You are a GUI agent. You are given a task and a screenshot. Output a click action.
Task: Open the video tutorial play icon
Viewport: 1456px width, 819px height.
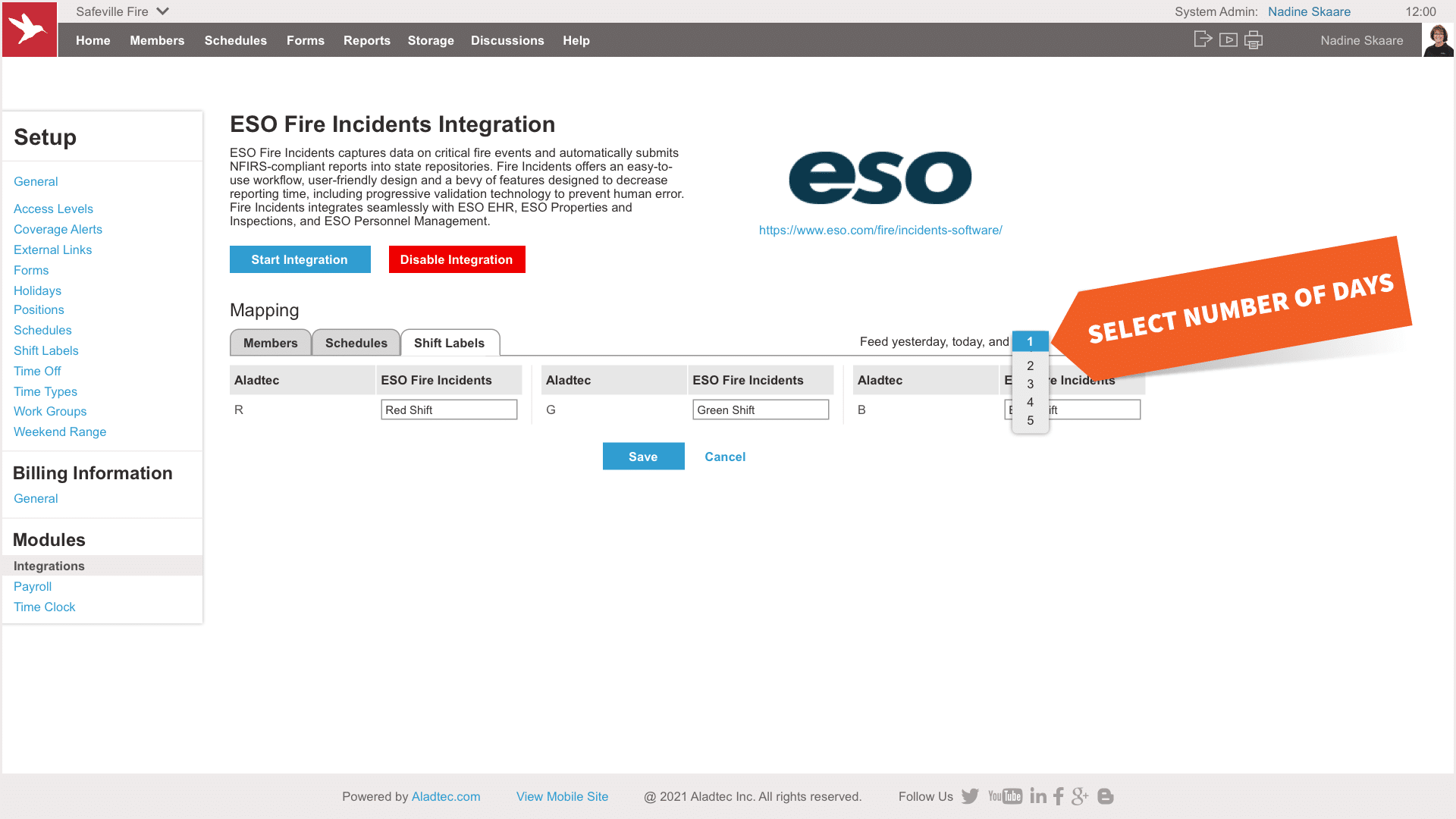pyautogui.click(x=1228, y=40)
